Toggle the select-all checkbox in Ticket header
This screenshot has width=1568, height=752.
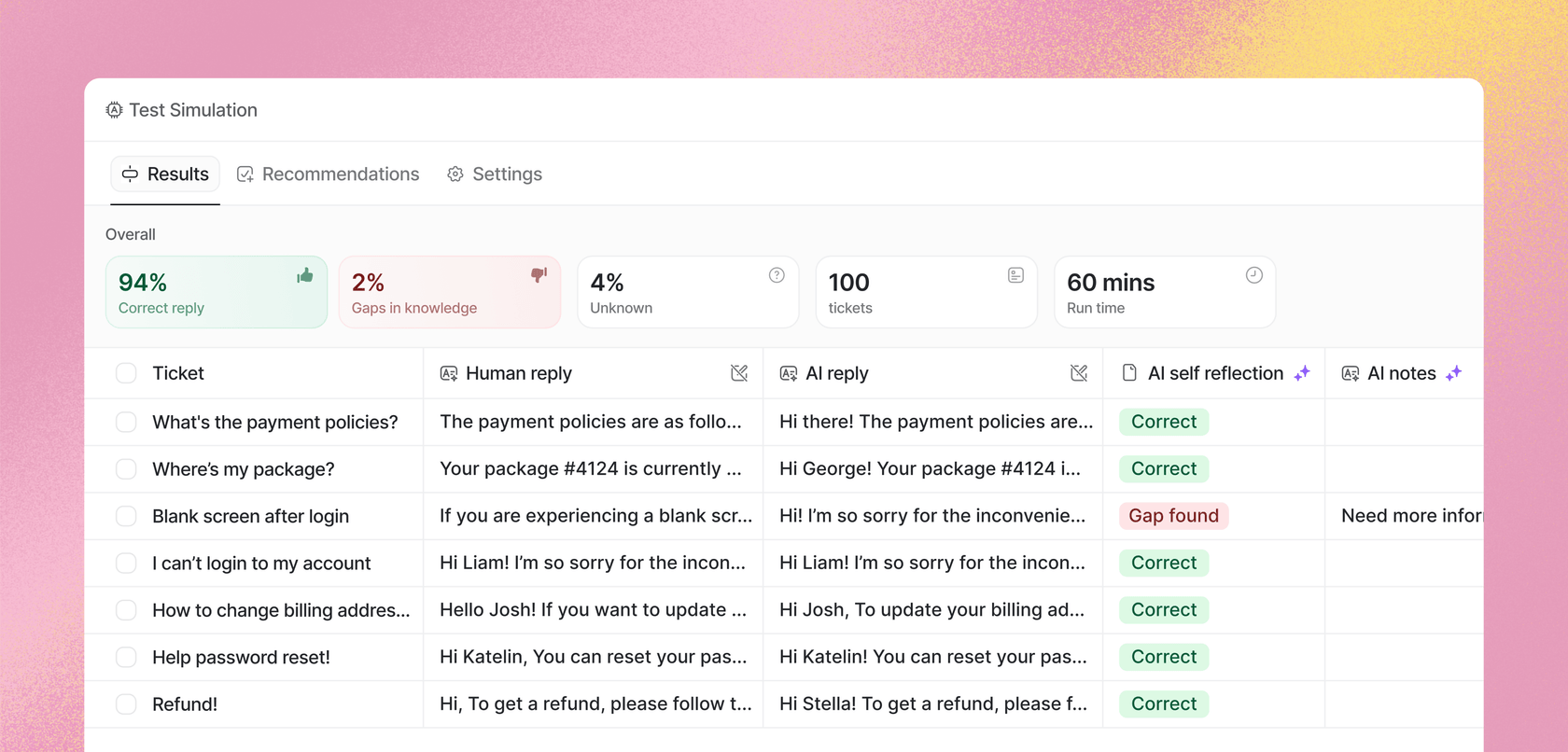(x=126, y=373)
